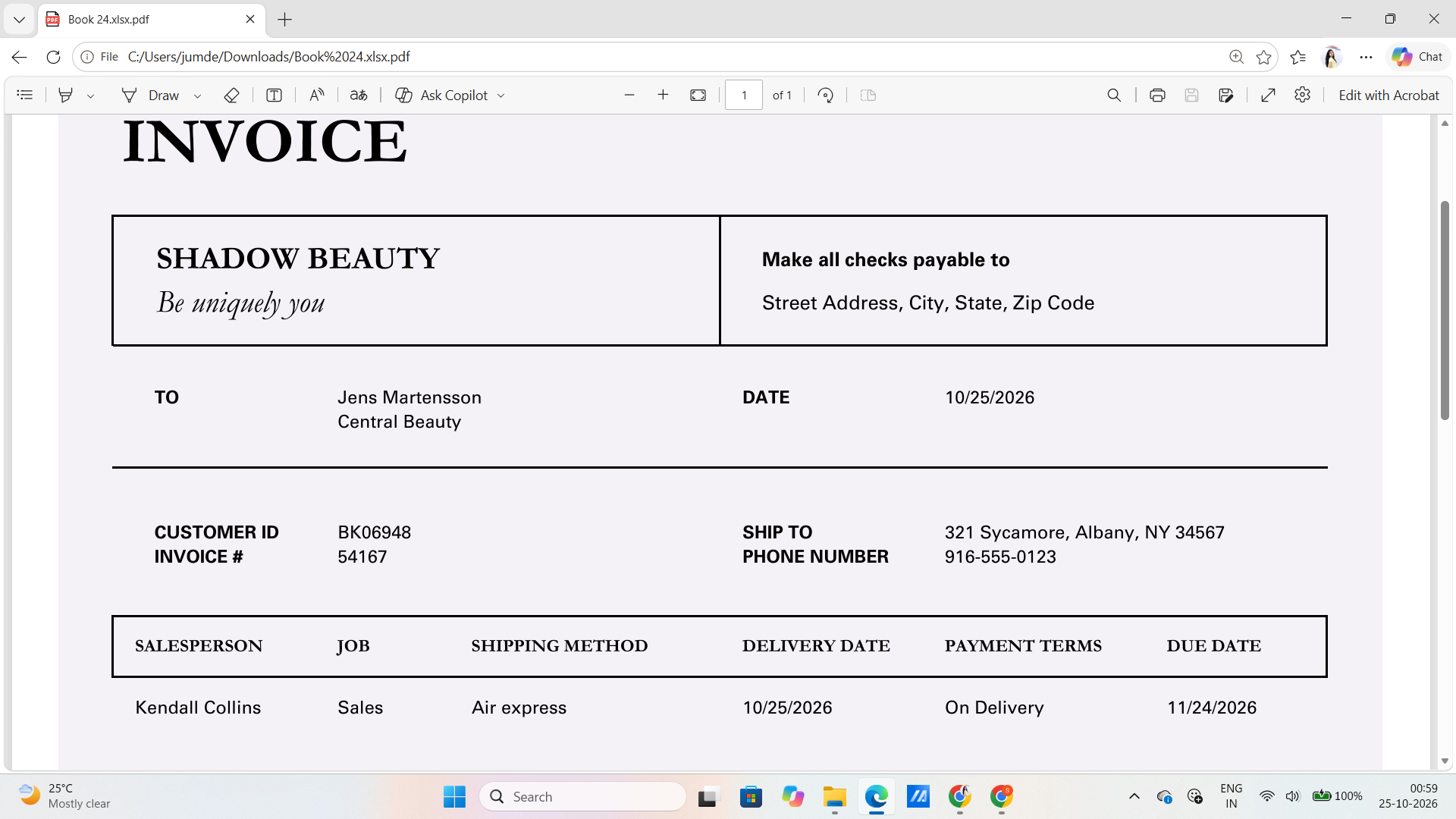Expand the Draw tool options chevron
The image size is (1456, 819).
tap(198, 96)
